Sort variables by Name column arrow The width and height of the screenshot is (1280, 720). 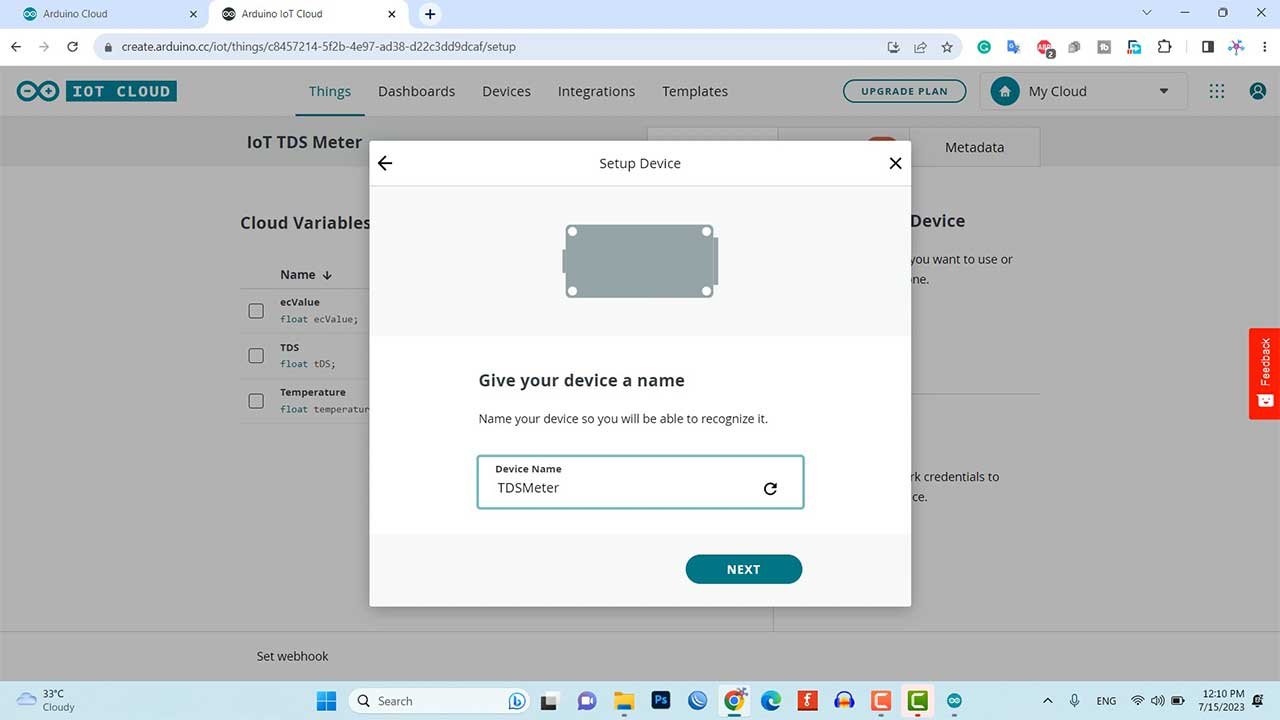(326, 275)
